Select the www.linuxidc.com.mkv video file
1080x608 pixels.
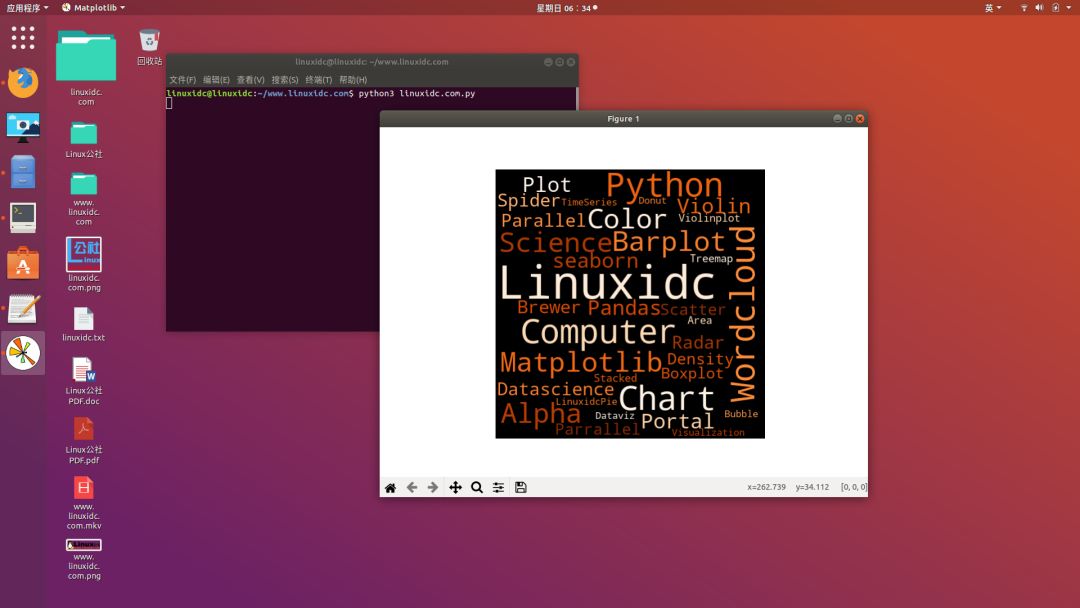click(x=83, y=503)
